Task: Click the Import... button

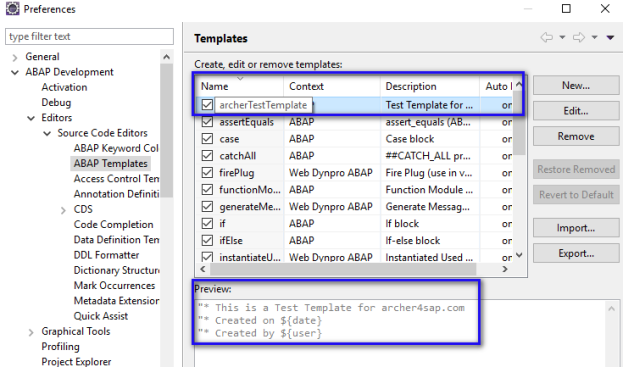Action: (x=576, y=228)
